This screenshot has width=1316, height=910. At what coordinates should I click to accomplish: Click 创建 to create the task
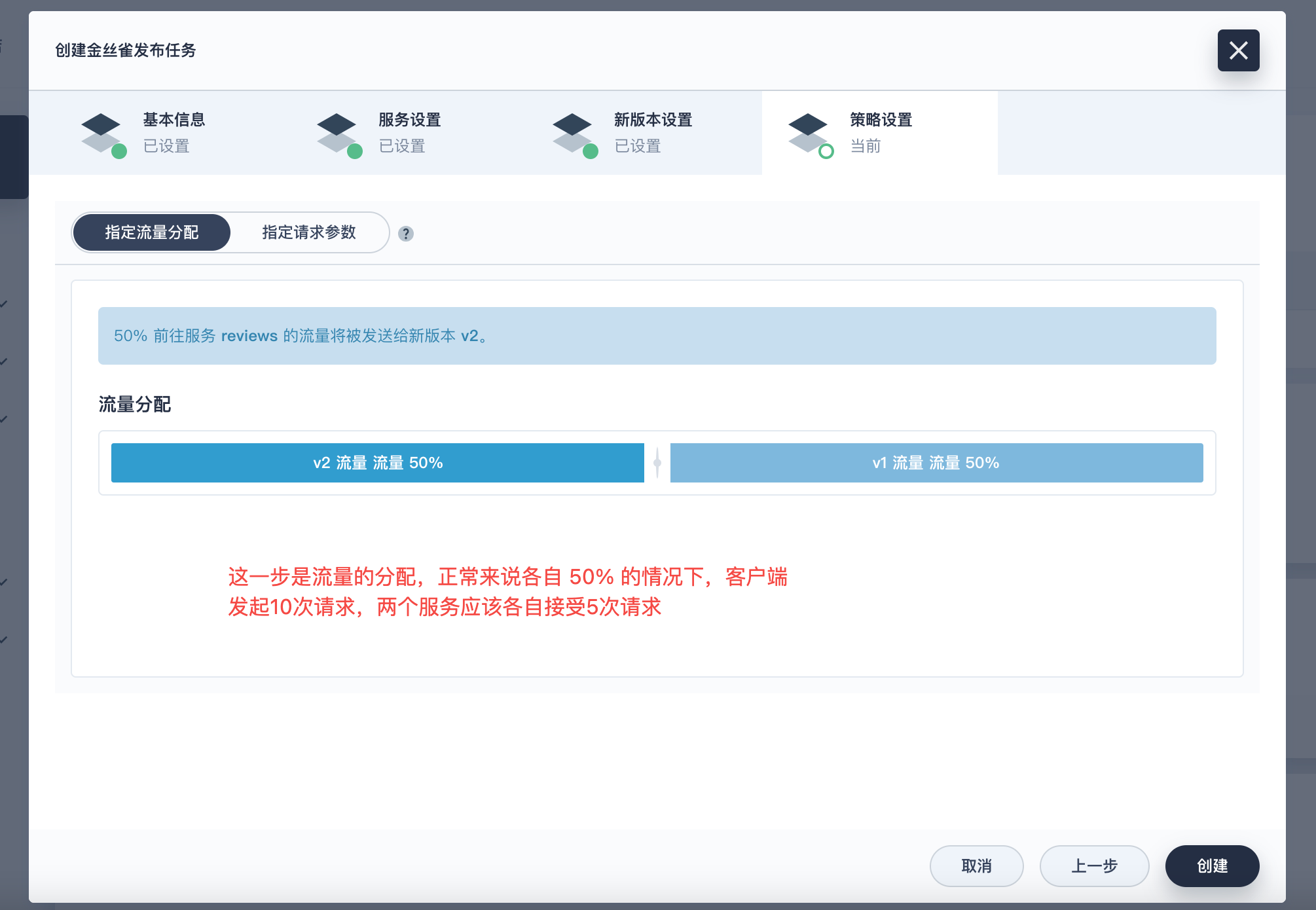click(1212, 866)
